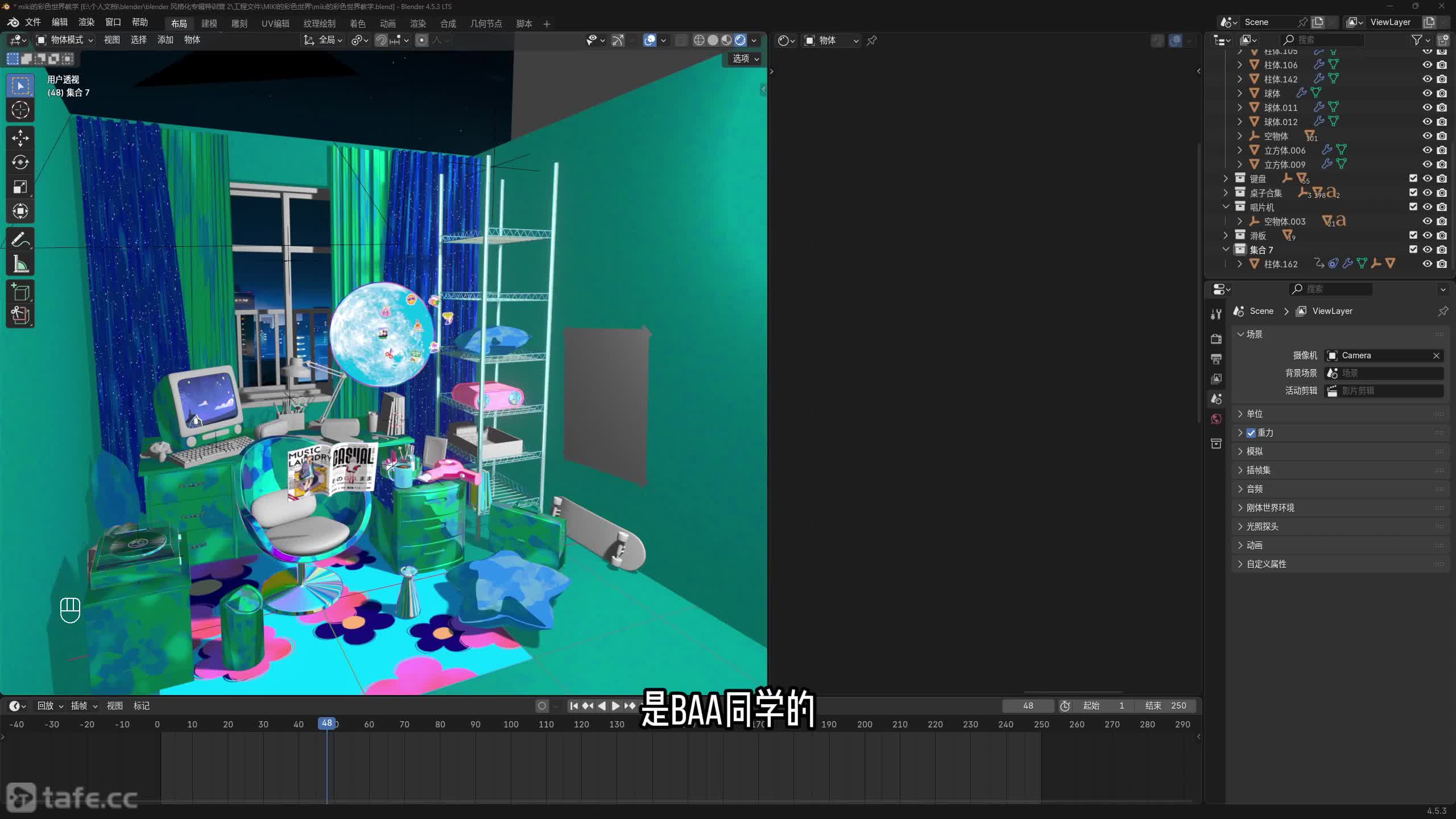Switch viewport to rendered shading mode
The width and height of the screenshot is (1456, 819).
(740, 40)
